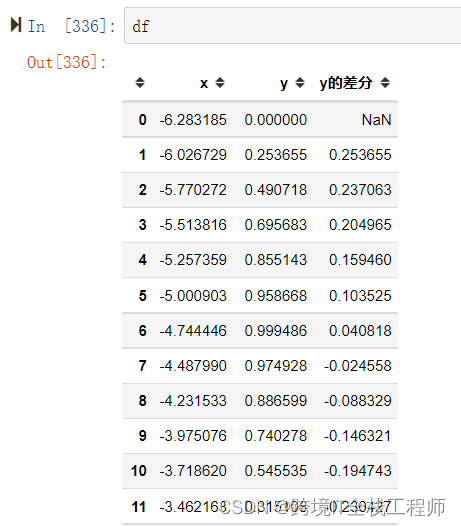Select row index 7
The height and width of the screenshot is (526, 461).
(x=143, y=366)
